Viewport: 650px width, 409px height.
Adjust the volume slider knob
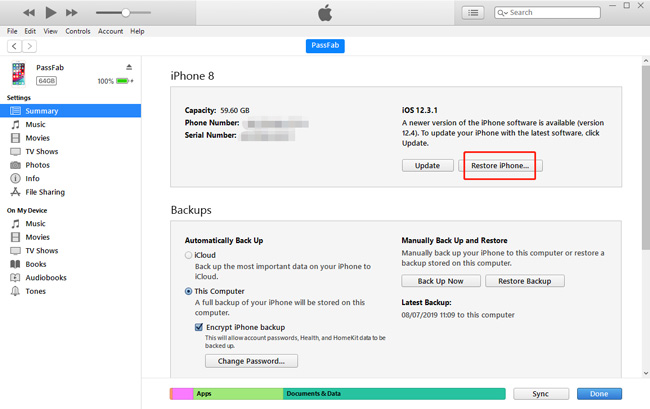[126, 13]
